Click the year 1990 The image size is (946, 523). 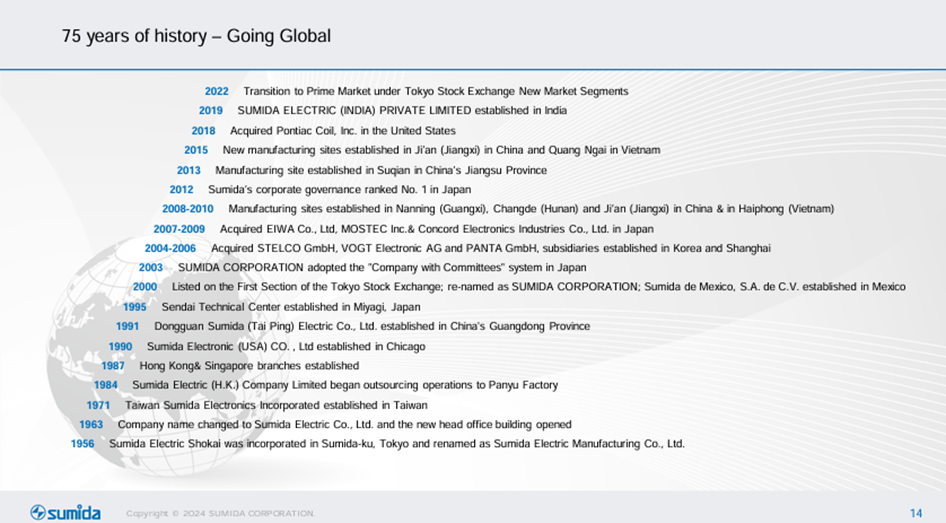(120, 346)
